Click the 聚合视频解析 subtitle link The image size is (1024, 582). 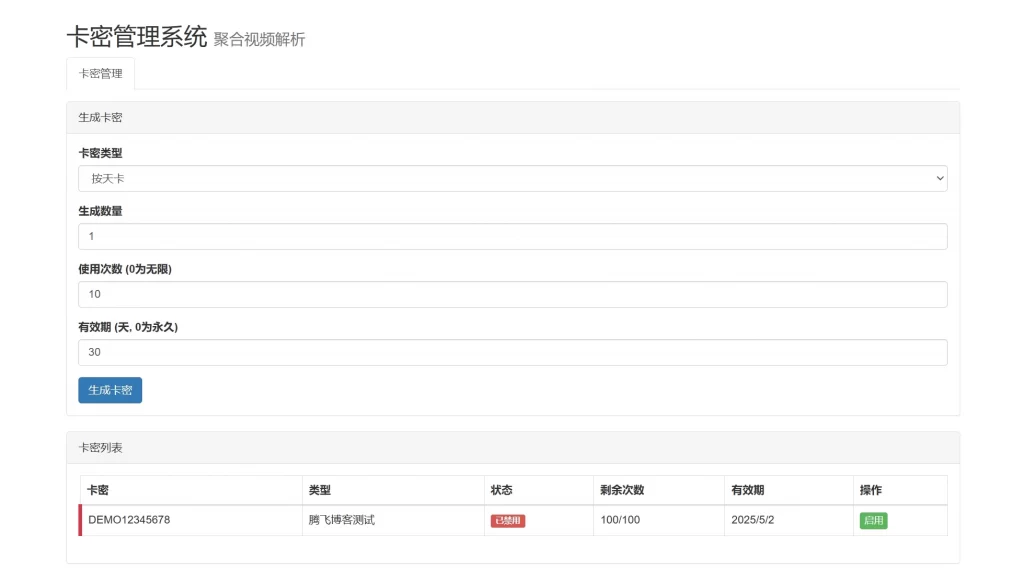pyautogui.click(x=260, y=40)
